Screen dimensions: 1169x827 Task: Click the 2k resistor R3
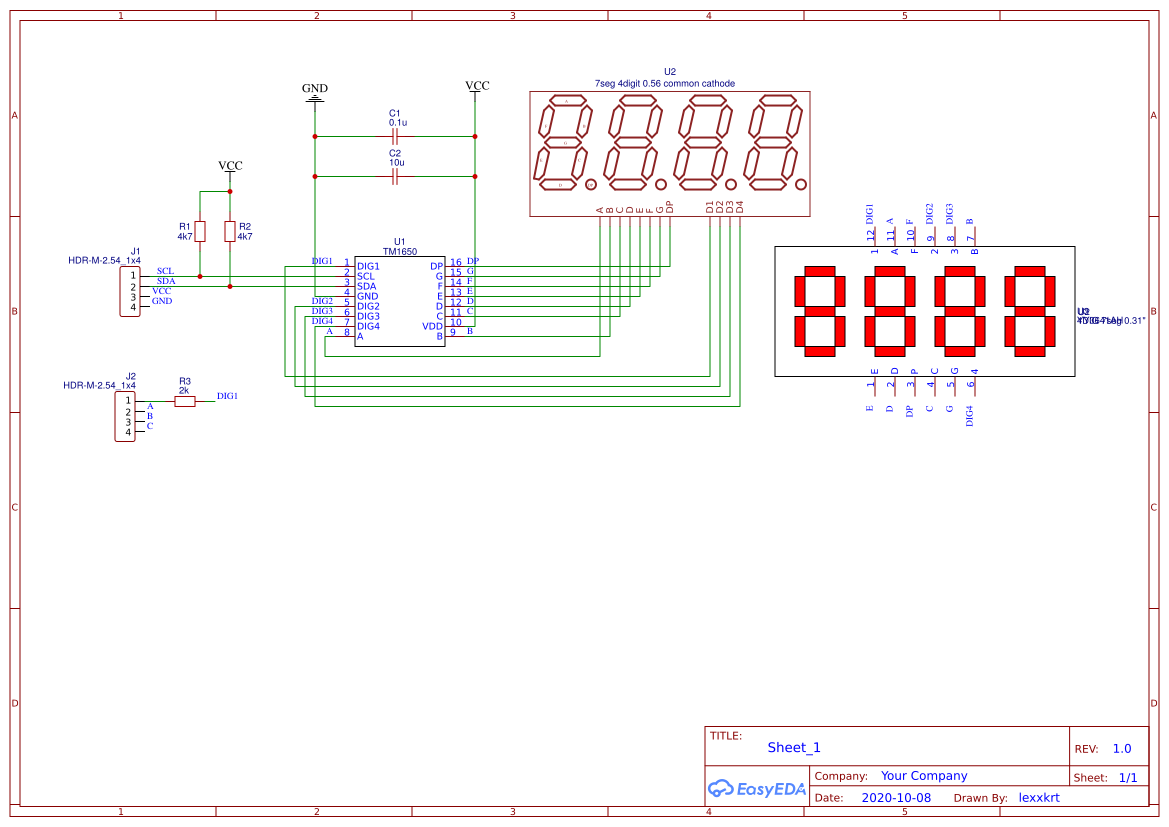coord(184,396)
